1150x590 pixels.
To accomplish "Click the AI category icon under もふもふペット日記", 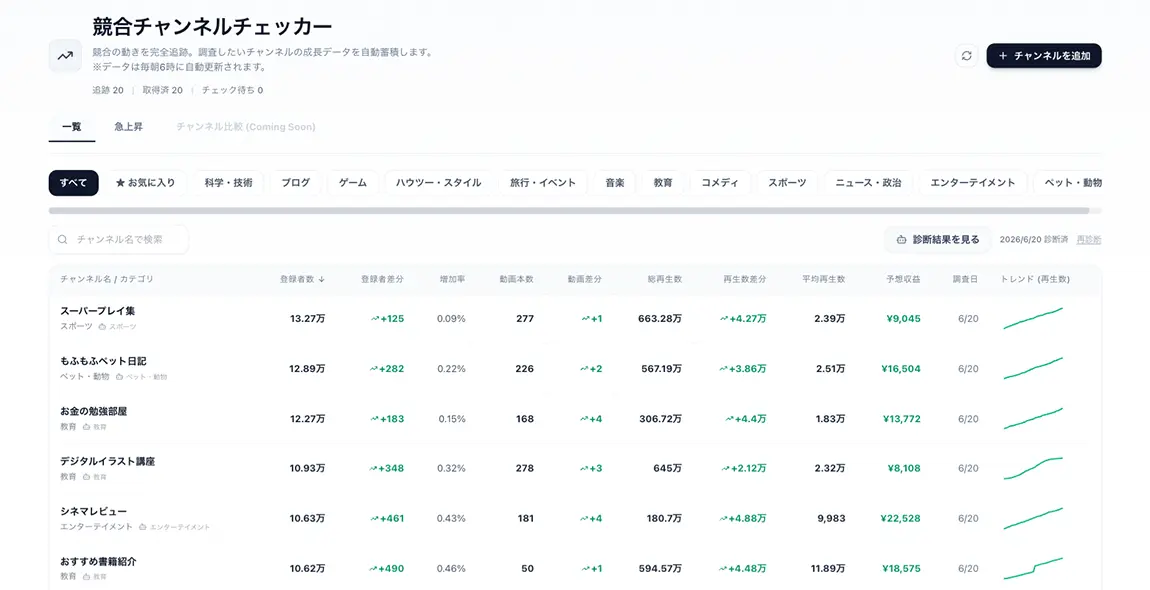I will click(x=119, y=376).
